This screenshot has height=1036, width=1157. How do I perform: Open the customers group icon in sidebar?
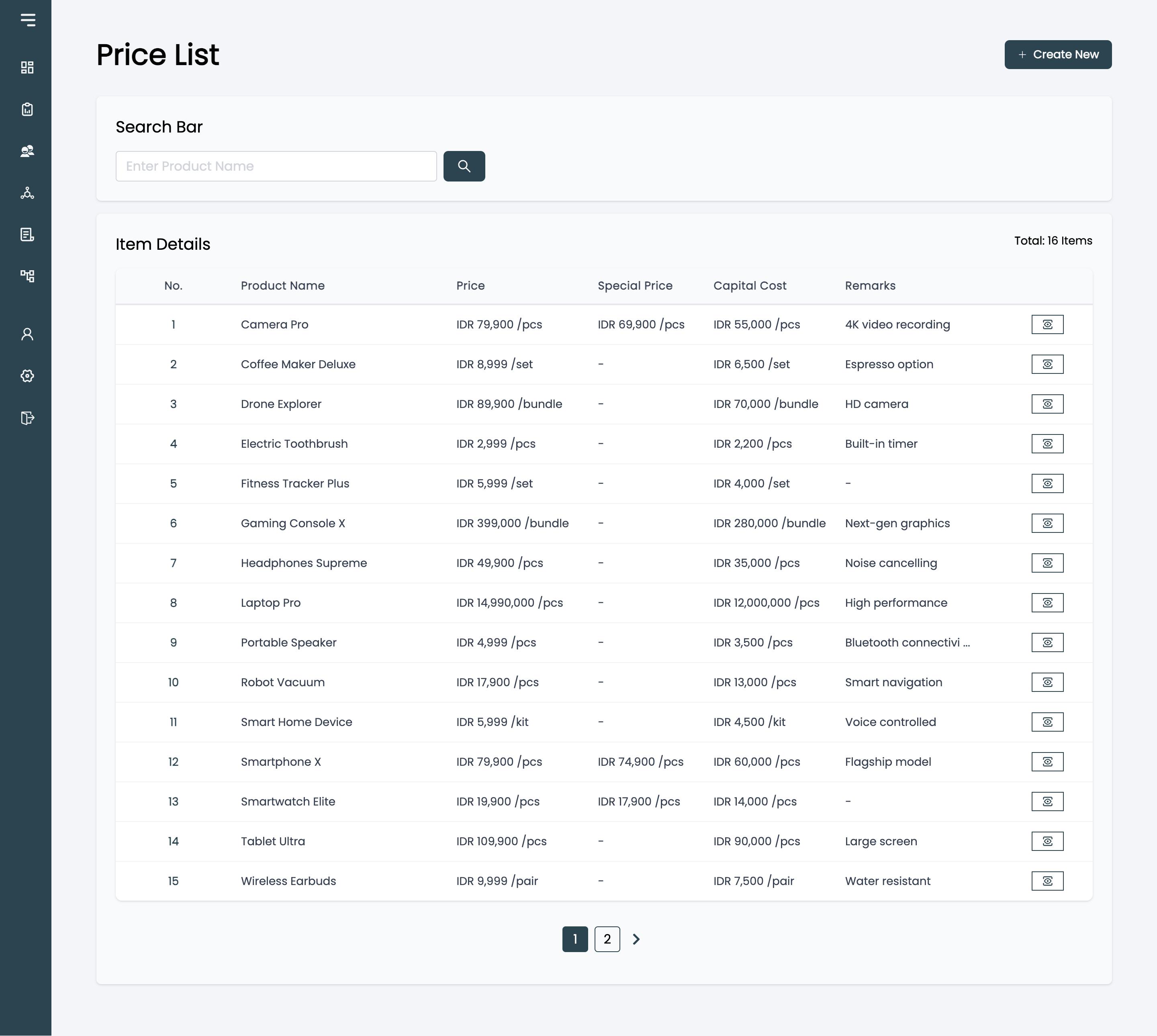(x=27, y=151)
